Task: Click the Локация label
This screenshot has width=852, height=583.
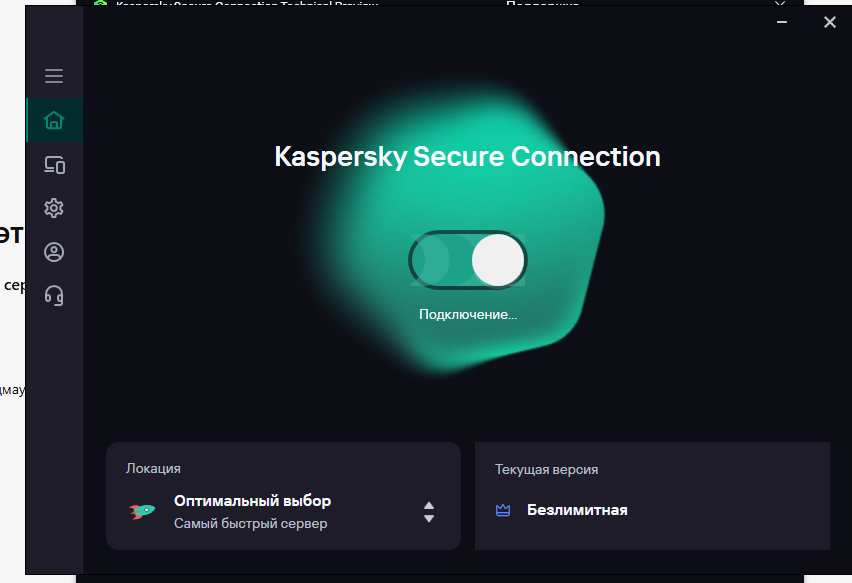Action: [153, 468]
